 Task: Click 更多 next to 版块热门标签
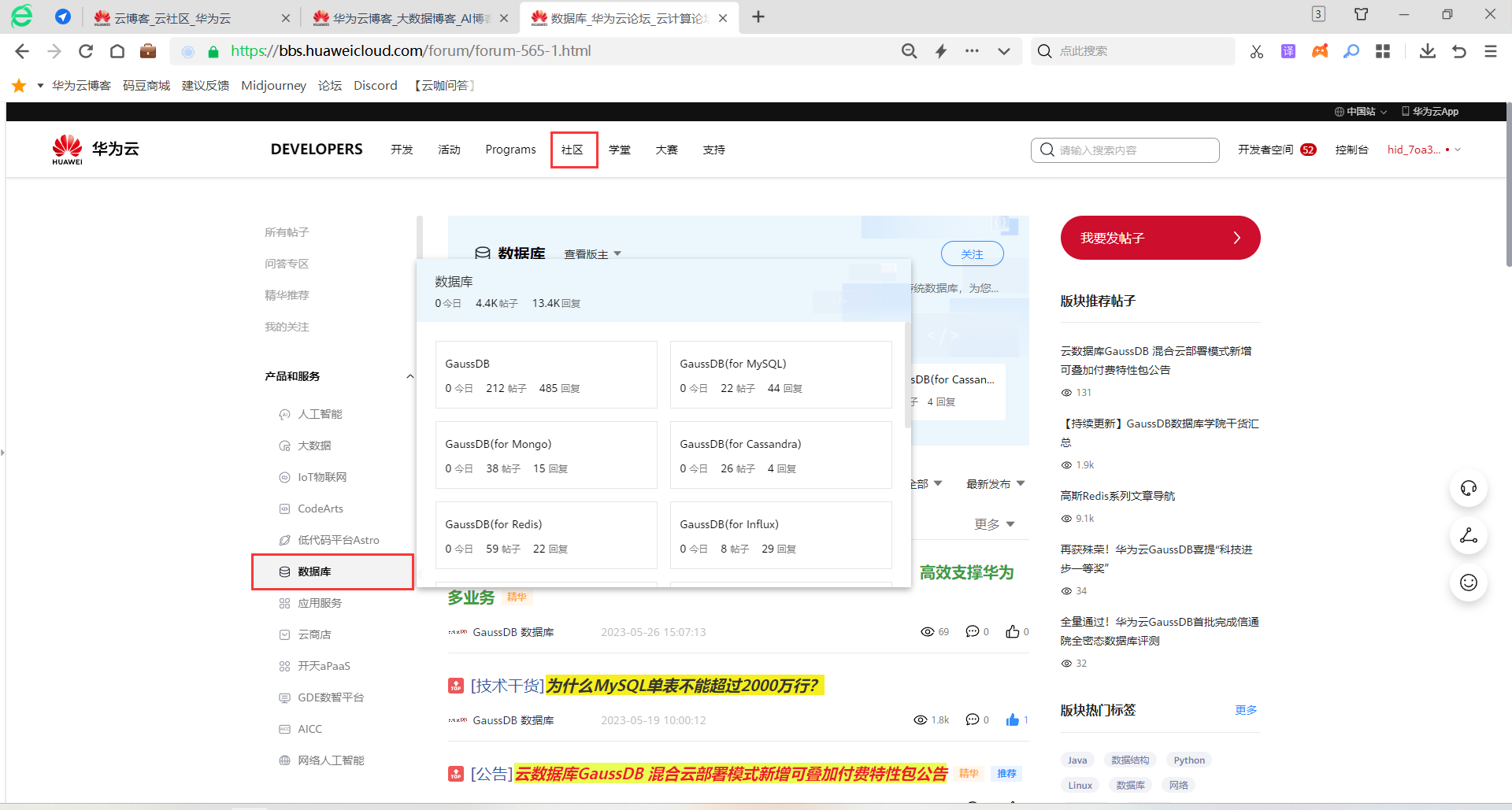pos(1246,710)
